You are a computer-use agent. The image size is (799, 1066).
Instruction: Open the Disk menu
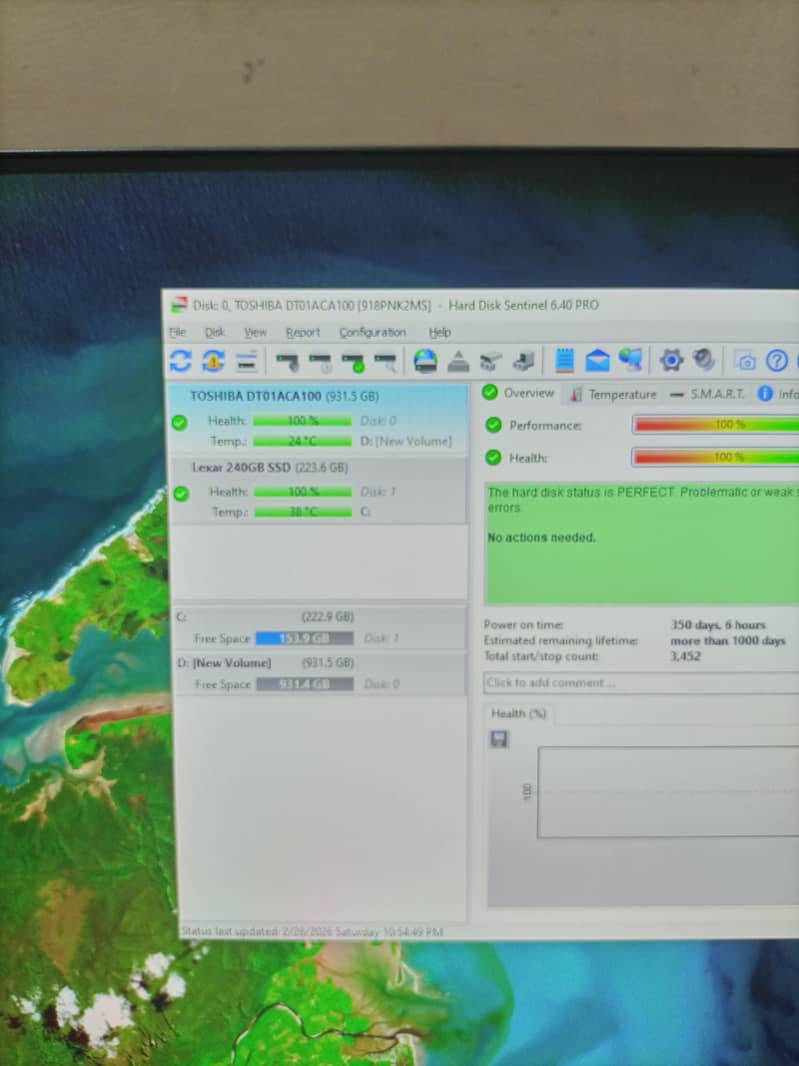[x=215, y=332]
